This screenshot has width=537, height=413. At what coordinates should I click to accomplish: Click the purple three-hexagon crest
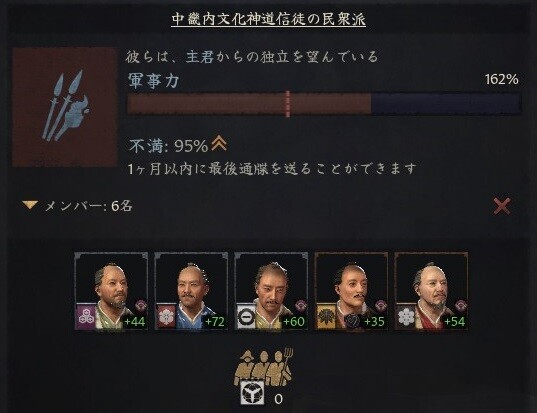click(85, 317)
